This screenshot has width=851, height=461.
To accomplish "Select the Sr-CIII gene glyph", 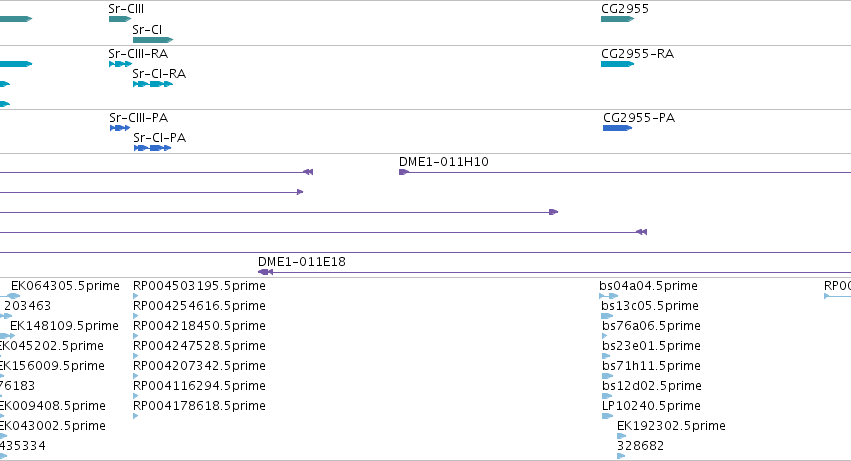I will point(120,19).
